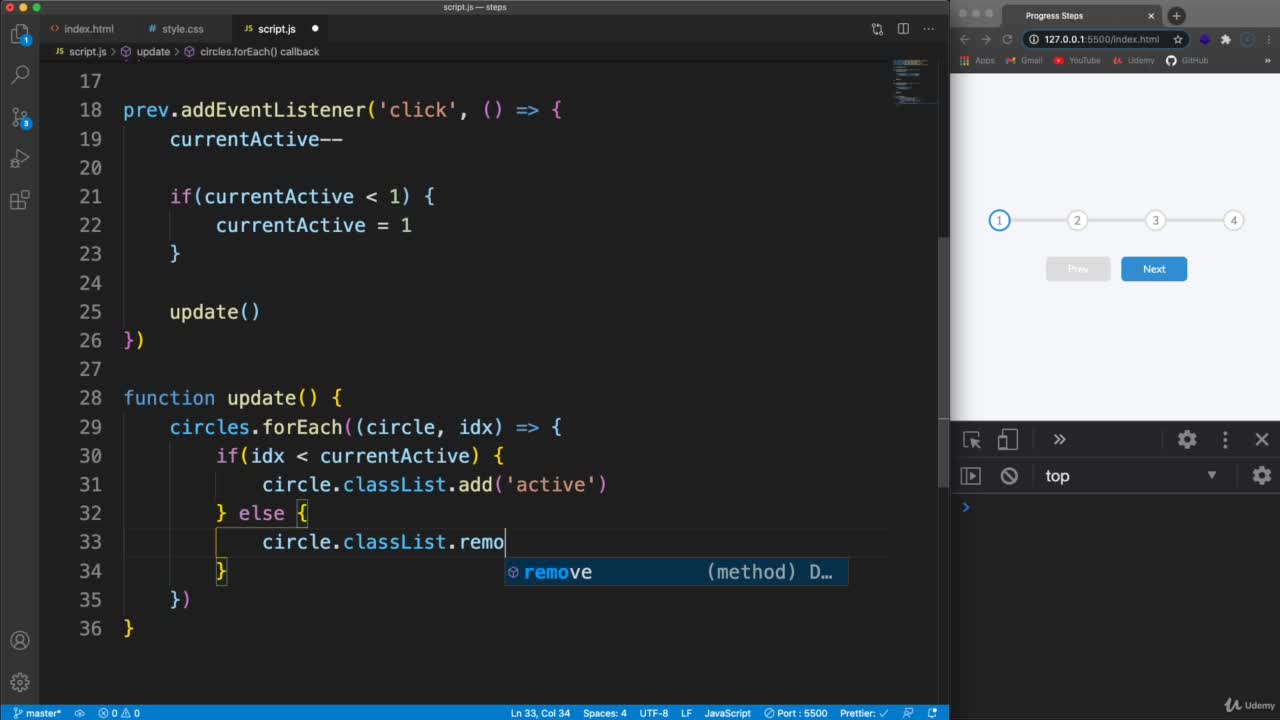Open a new Chrome tab
Screen dimensions: 1280x720
[1177, 15]
